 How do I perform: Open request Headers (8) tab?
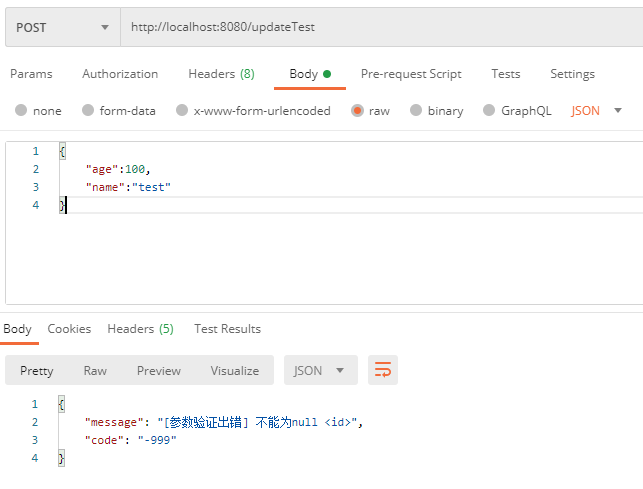[x=221, y=74]
